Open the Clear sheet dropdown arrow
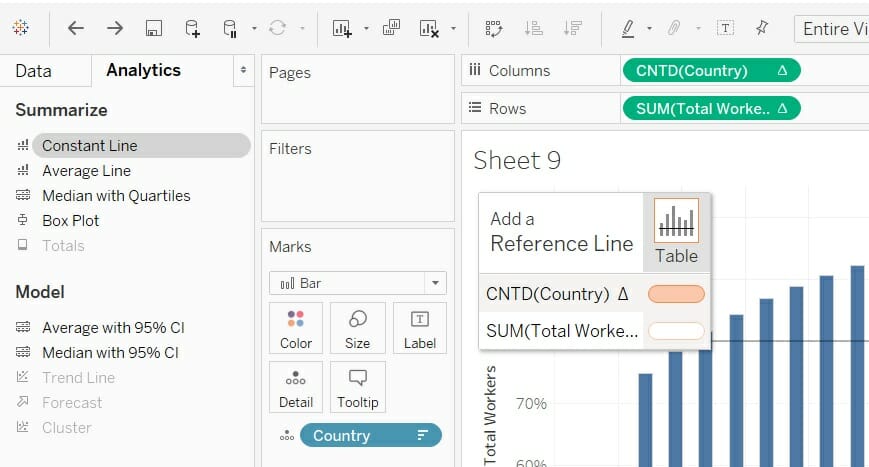This screenshot has width=869, height=467. [453, 28]
